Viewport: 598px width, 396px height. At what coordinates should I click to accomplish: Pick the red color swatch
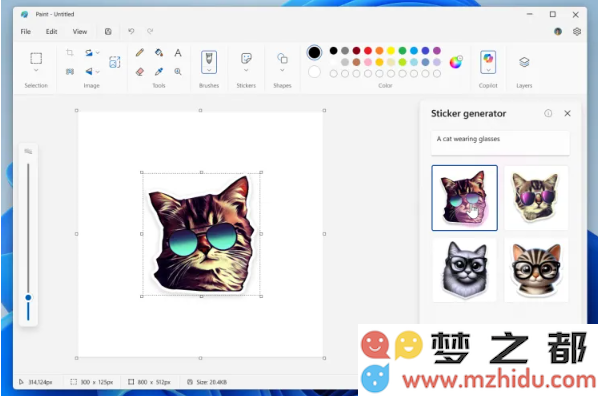[x=368, y=50]
